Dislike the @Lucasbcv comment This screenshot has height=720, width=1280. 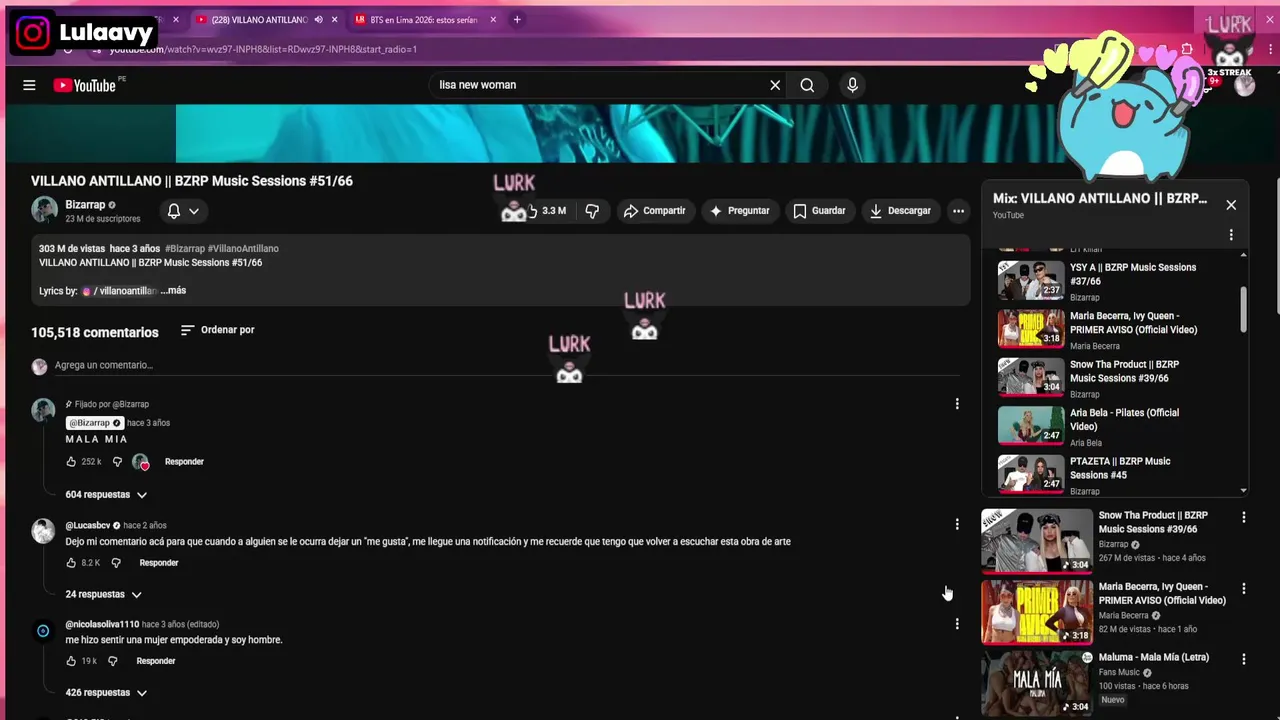coord(116,563)
